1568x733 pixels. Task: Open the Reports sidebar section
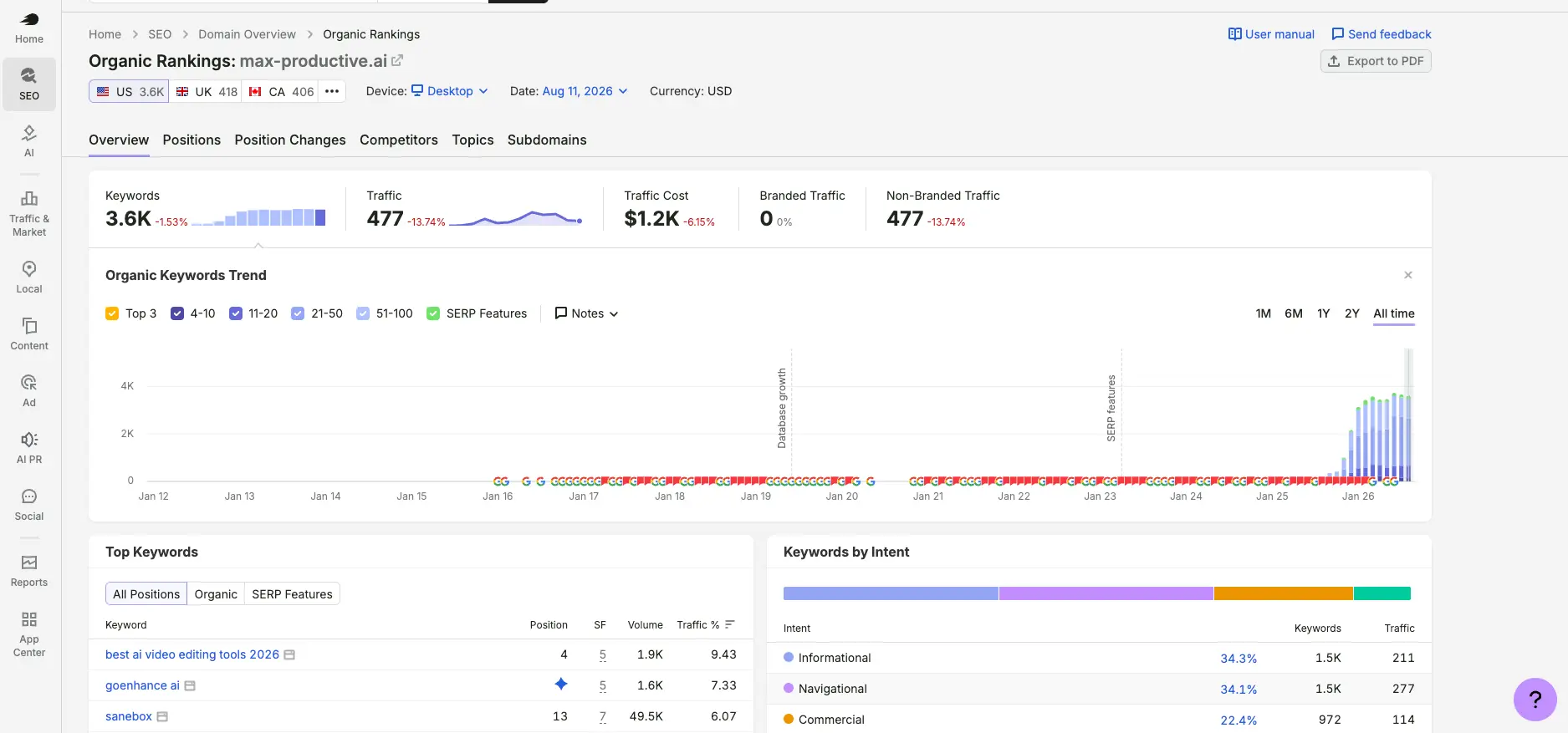click(29, 571)
